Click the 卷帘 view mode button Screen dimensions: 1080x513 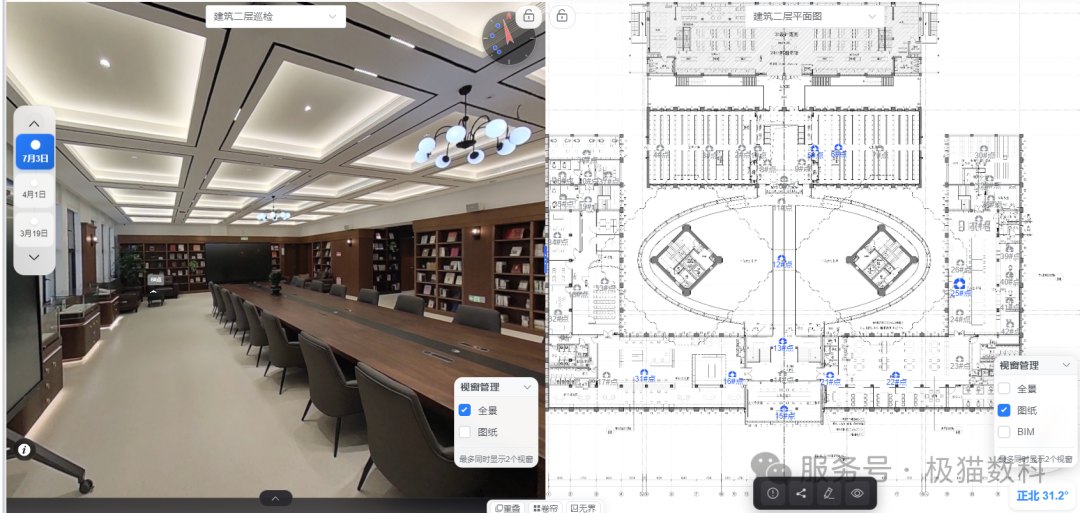(x=544, y=508)
